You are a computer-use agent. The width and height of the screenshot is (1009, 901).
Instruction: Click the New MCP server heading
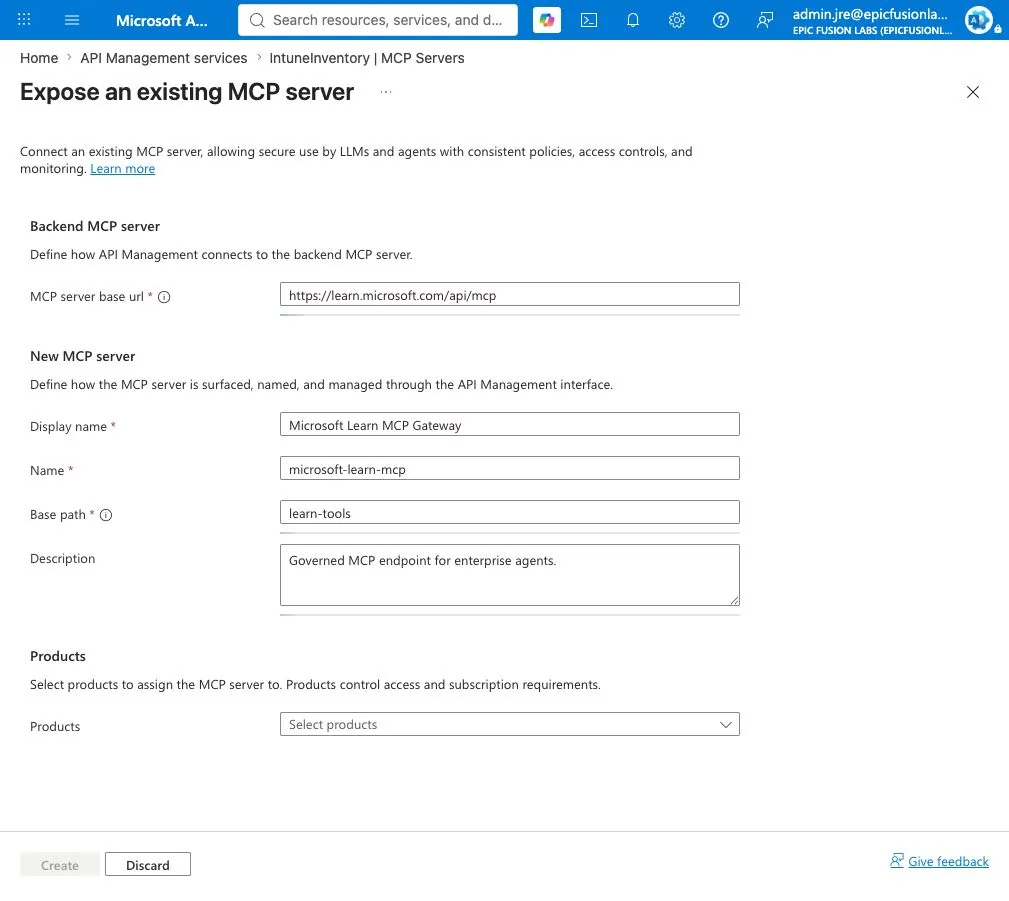[x=82, y=357]
